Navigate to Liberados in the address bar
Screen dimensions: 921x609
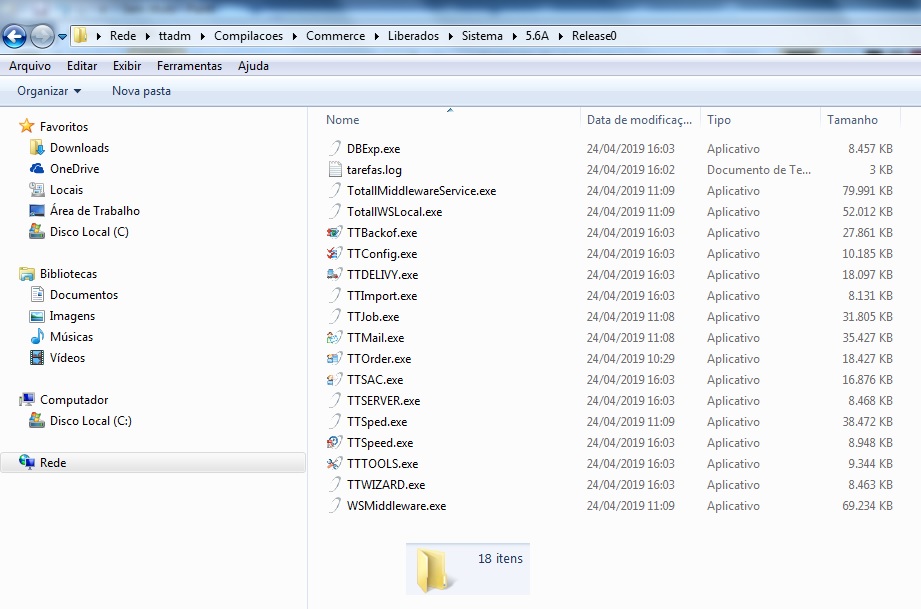coord(414,36)
